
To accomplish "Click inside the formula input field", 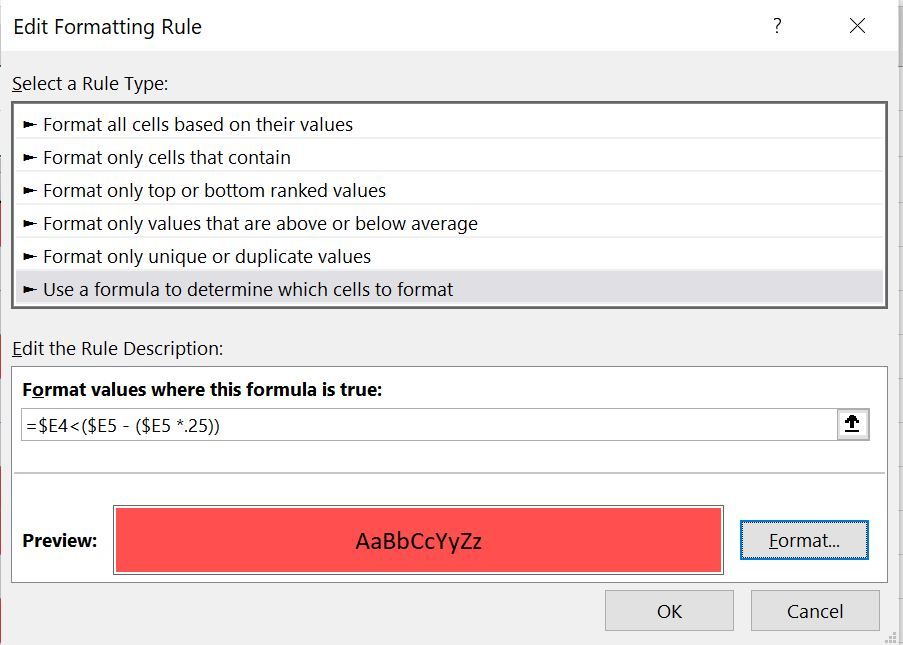I will 400,423.
